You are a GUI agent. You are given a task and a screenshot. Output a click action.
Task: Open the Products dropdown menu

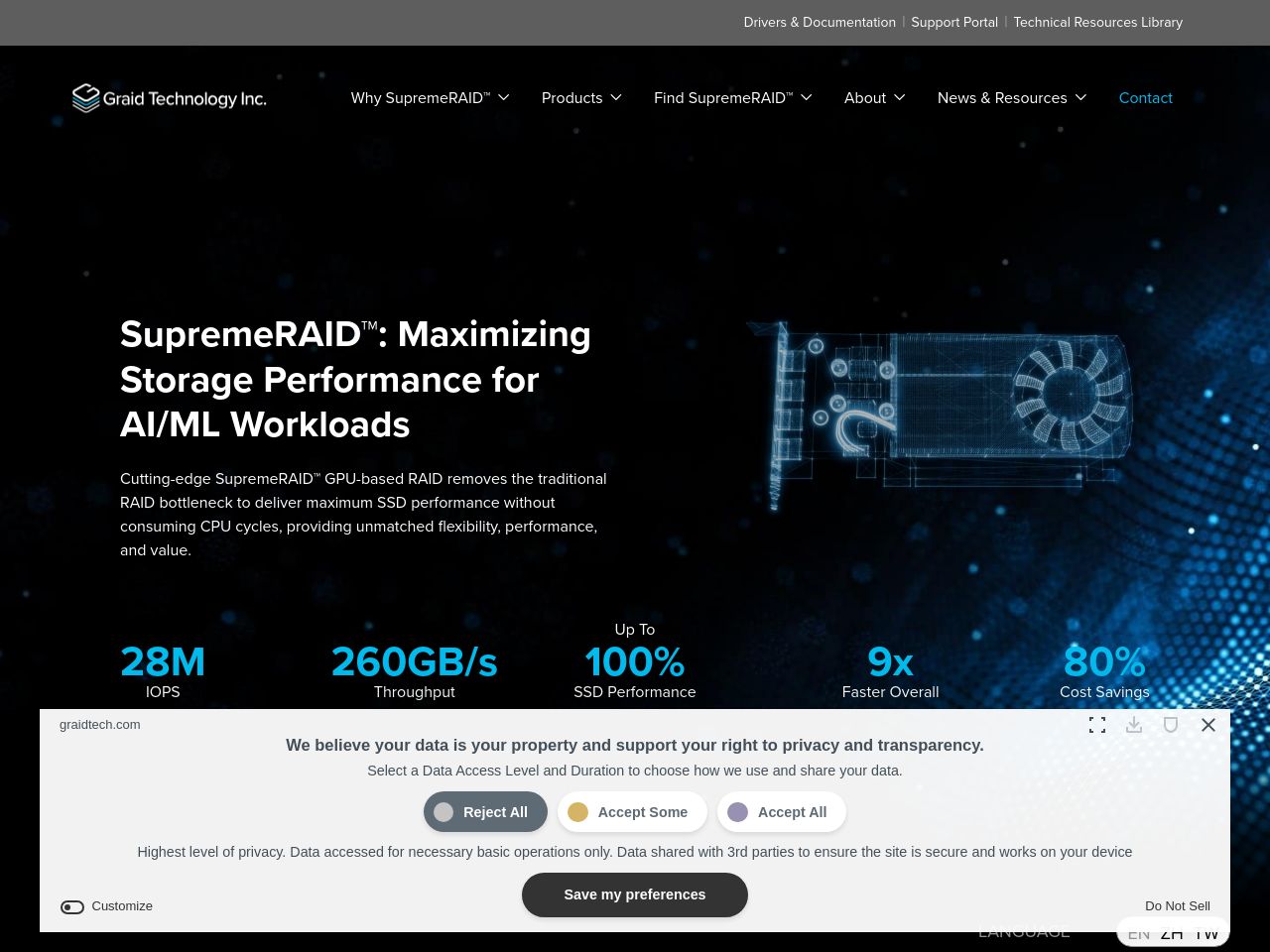click(581, 98)
